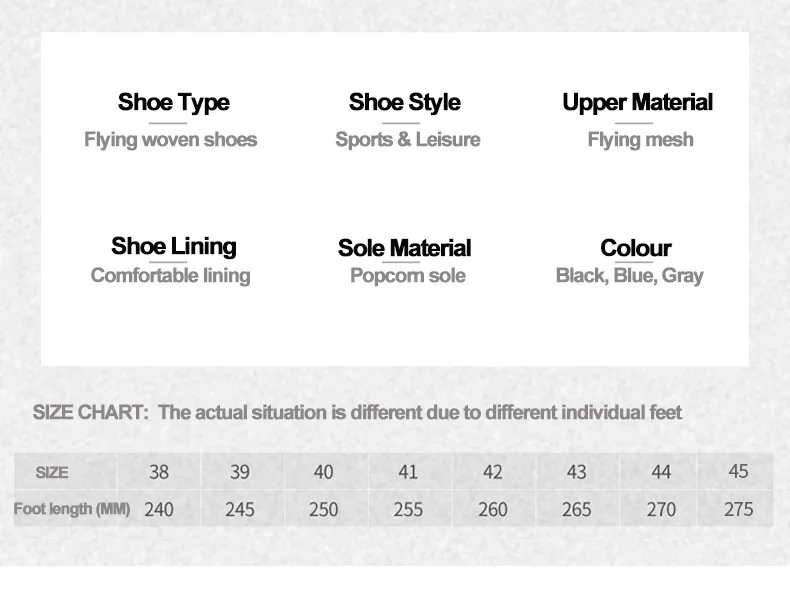Click the 'Foot length (MM)' row header
This screenshot has height=592, width=790.
click(72, 509)
